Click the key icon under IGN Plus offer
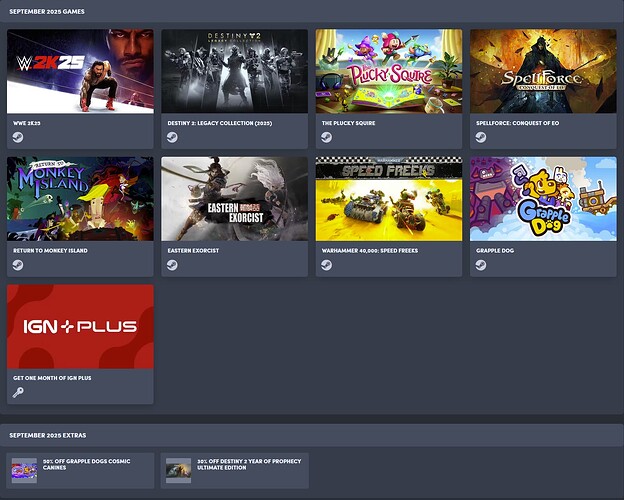This screenshot has width=624, height=500. coord(18,393)
